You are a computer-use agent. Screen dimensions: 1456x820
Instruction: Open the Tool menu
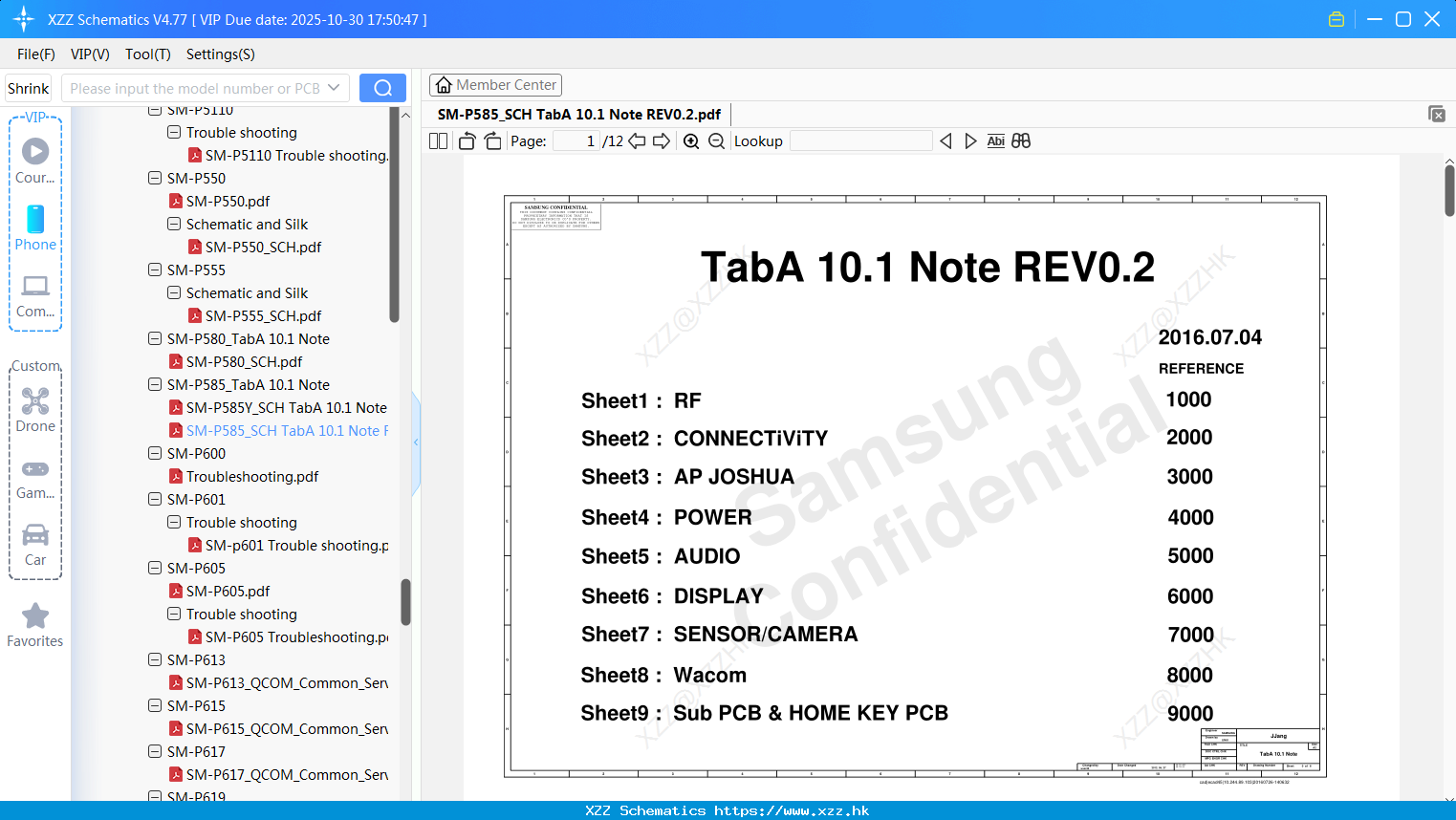pos(148,54)
